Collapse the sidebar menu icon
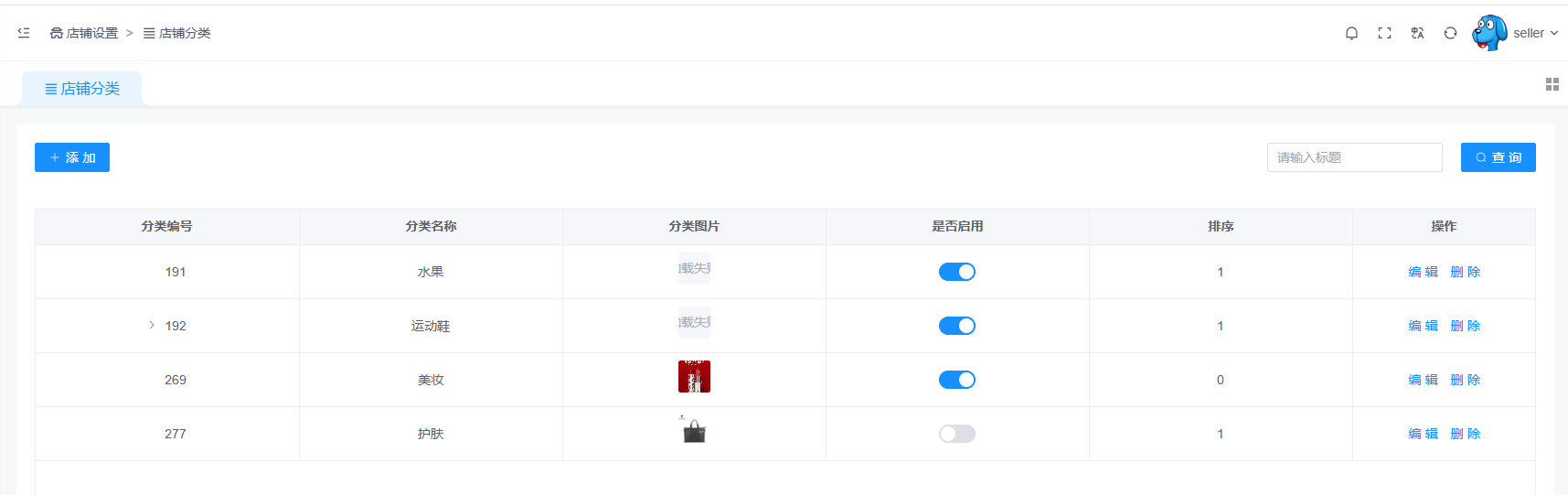Screen dimensions: 1568x495 (24, 33)
